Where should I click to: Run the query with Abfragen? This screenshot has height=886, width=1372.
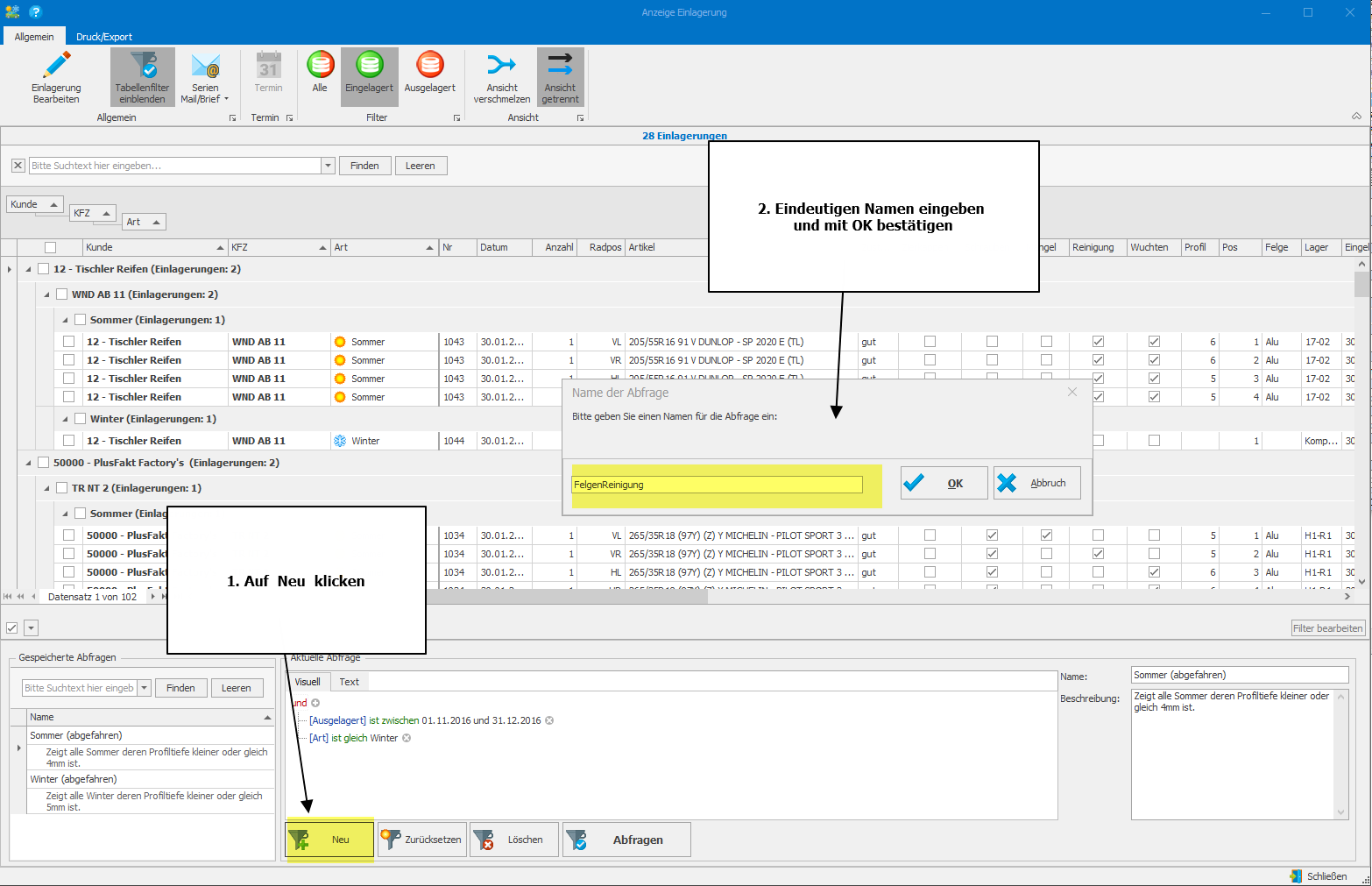click(x=626, y=840)
